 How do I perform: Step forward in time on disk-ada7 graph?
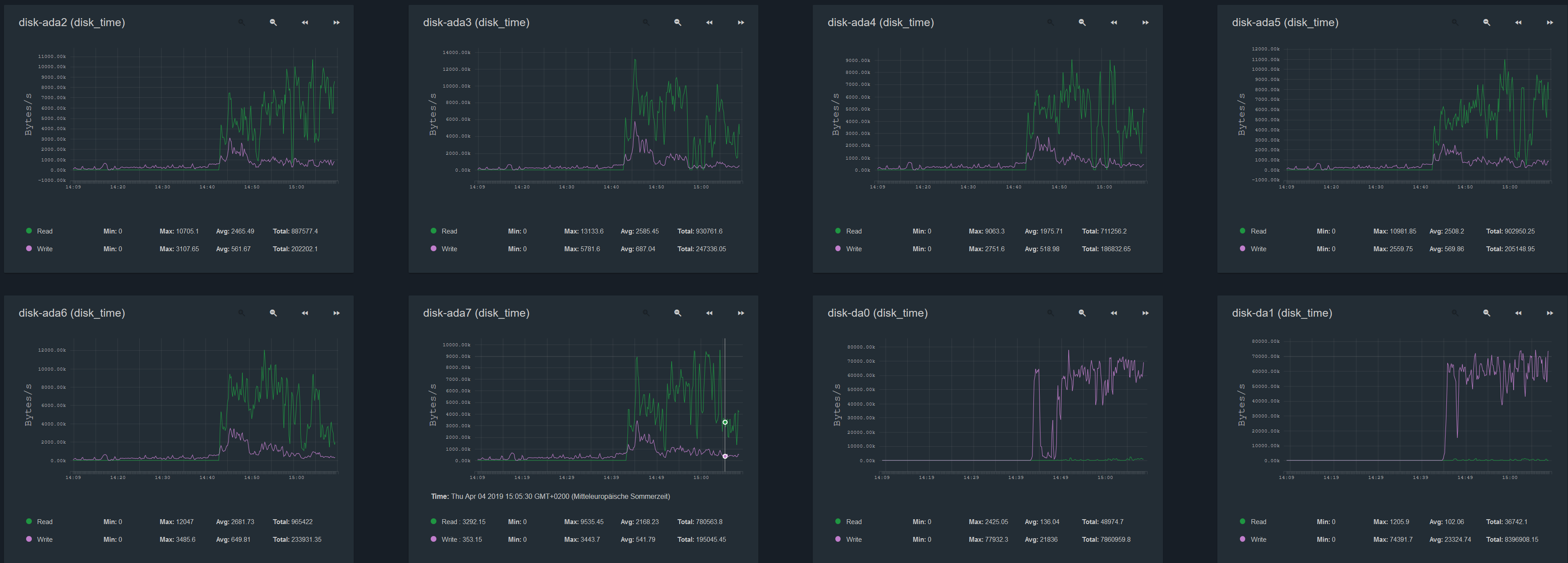tap(741, 313)
